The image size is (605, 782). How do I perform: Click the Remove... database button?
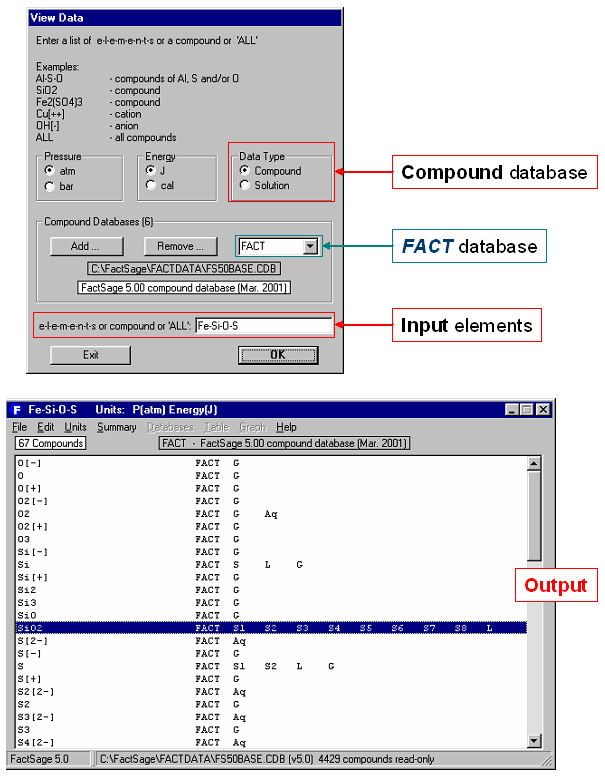180,246
